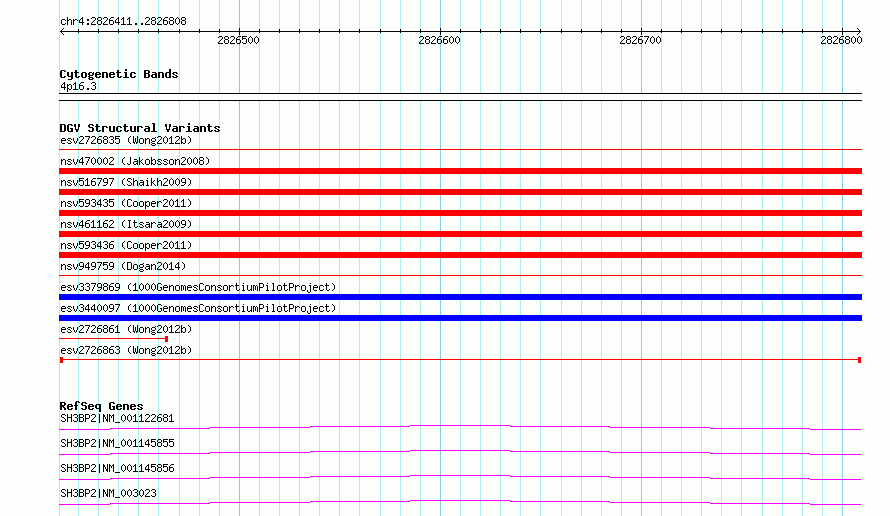Click the chr4:2826411..2826808 region label
The width and height of the screenshot is (890, 516).
tap(123, 22)
